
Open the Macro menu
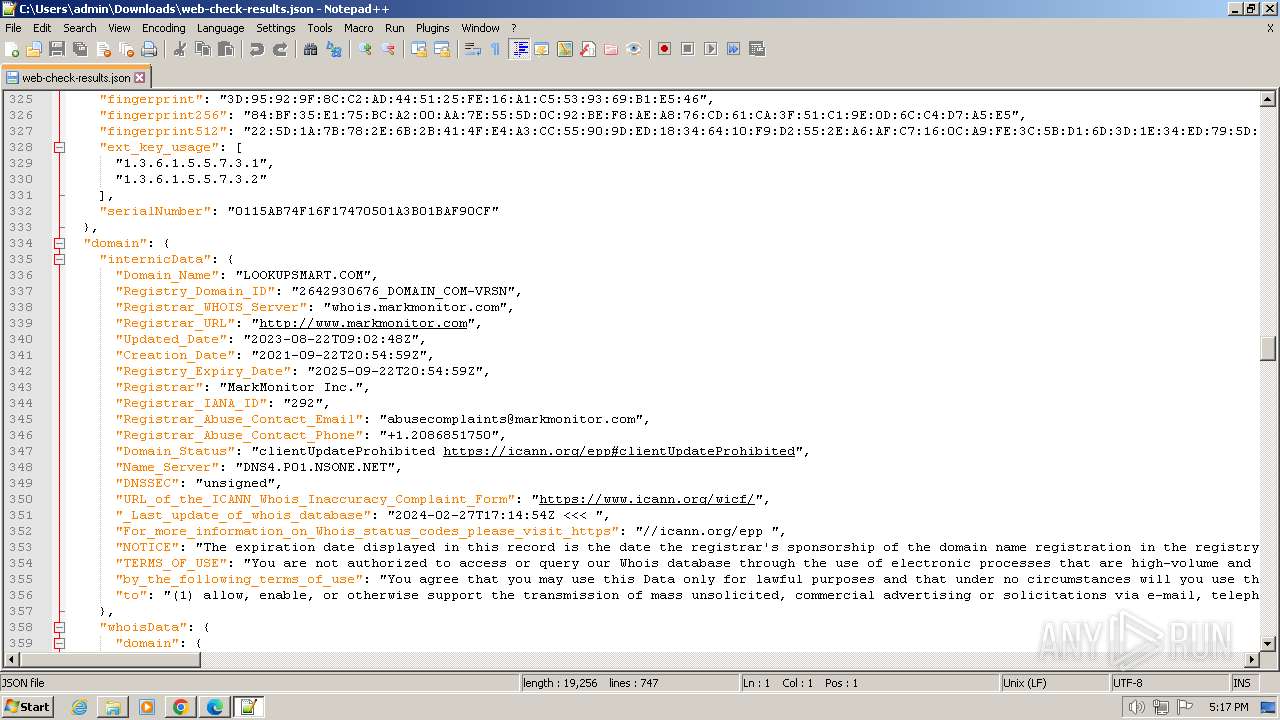tap(358, 28)
